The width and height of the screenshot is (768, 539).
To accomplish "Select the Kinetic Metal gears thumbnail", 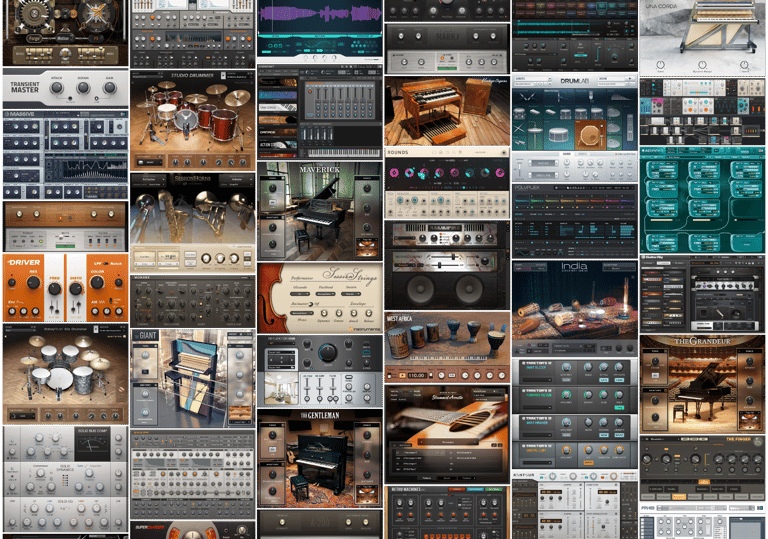I will point(66,32).
